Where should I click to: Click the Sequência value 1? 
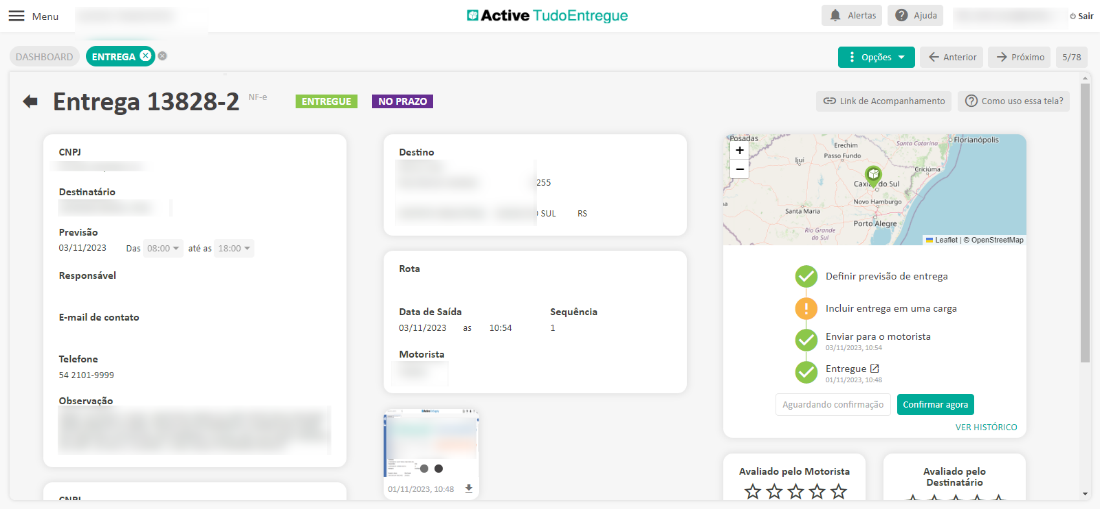552,327
